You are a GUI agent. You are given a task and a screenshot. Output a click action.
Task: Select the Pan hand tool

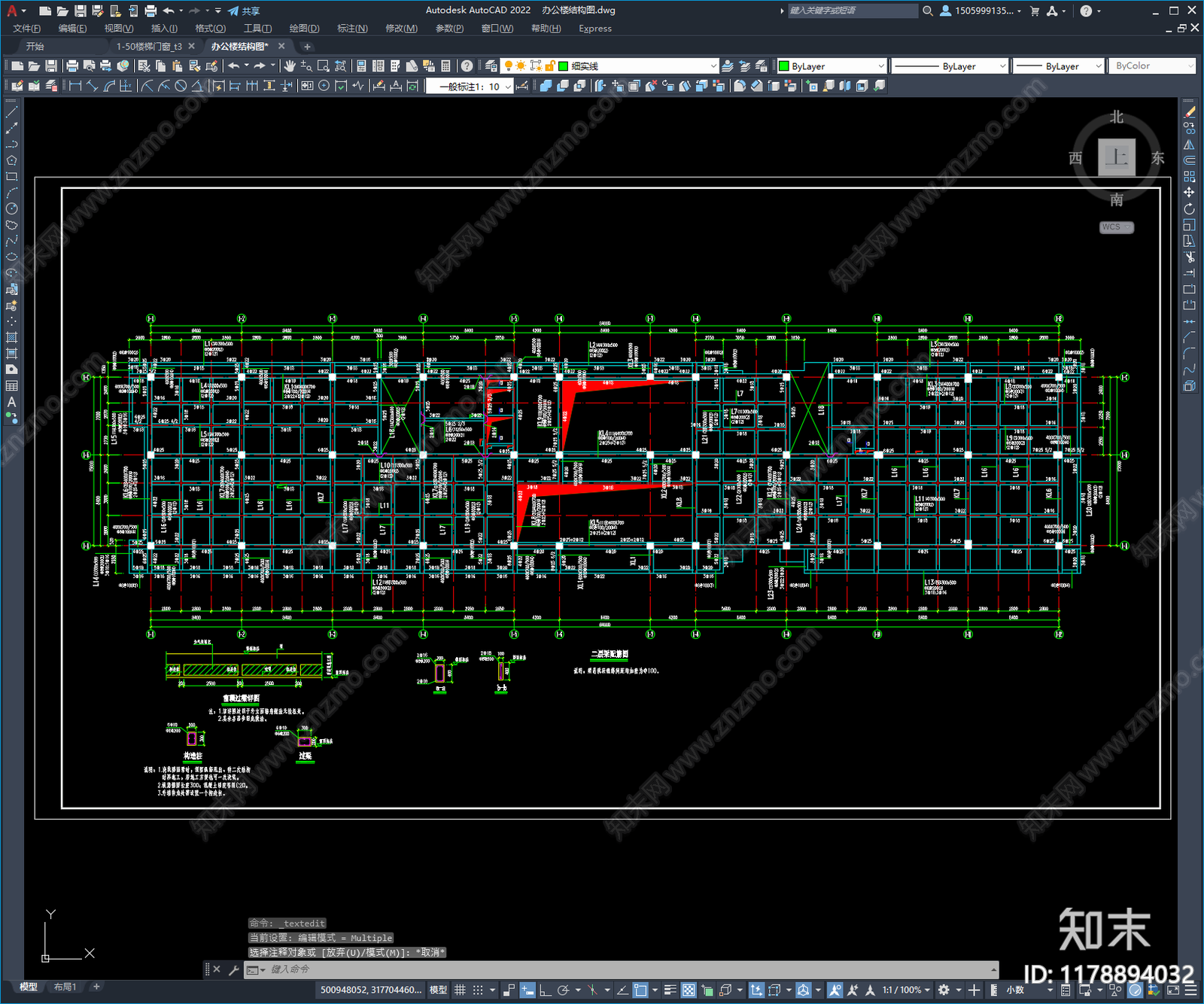click(290, 66)
